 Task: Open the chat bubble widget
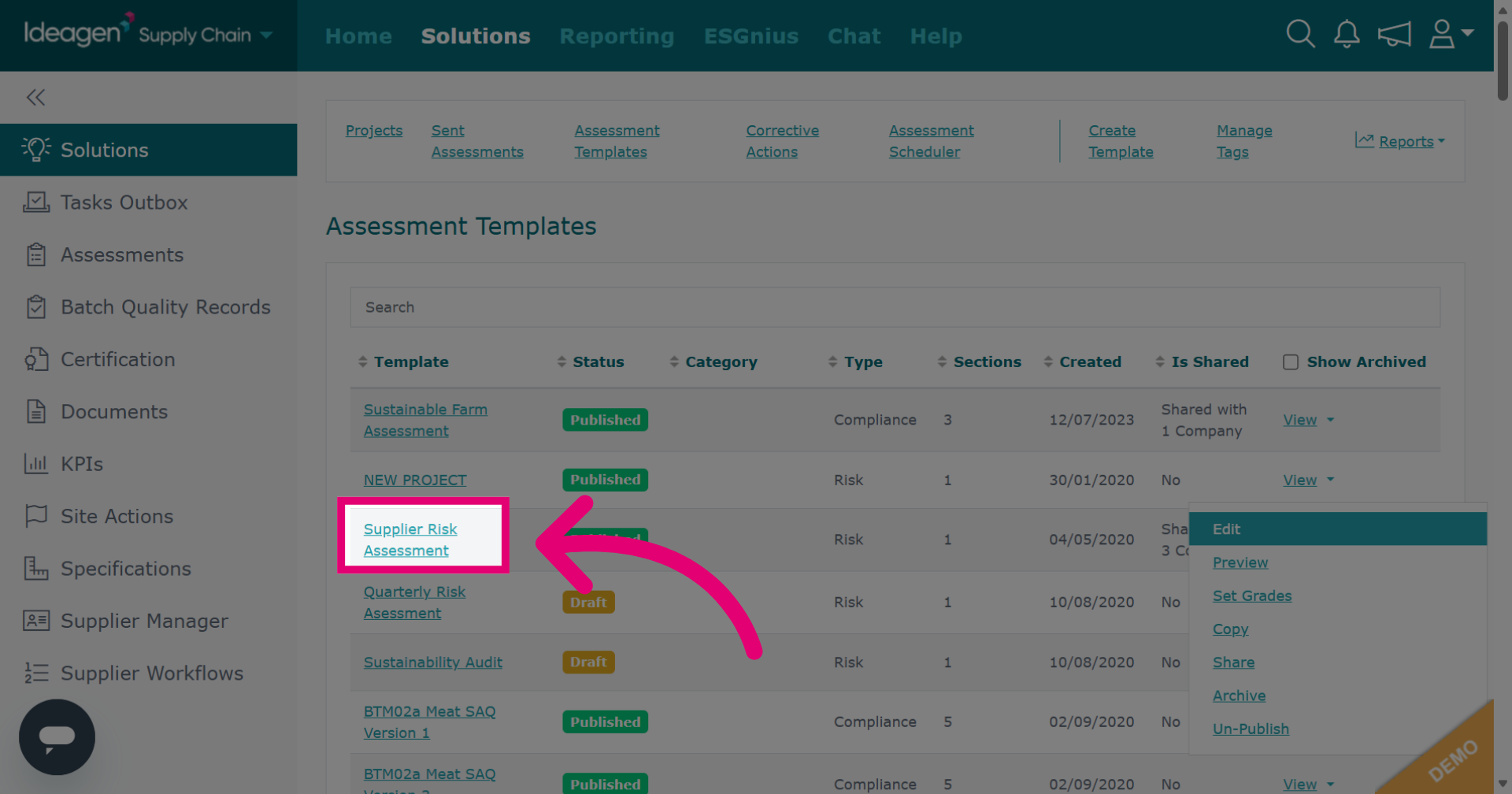point(57,737)
